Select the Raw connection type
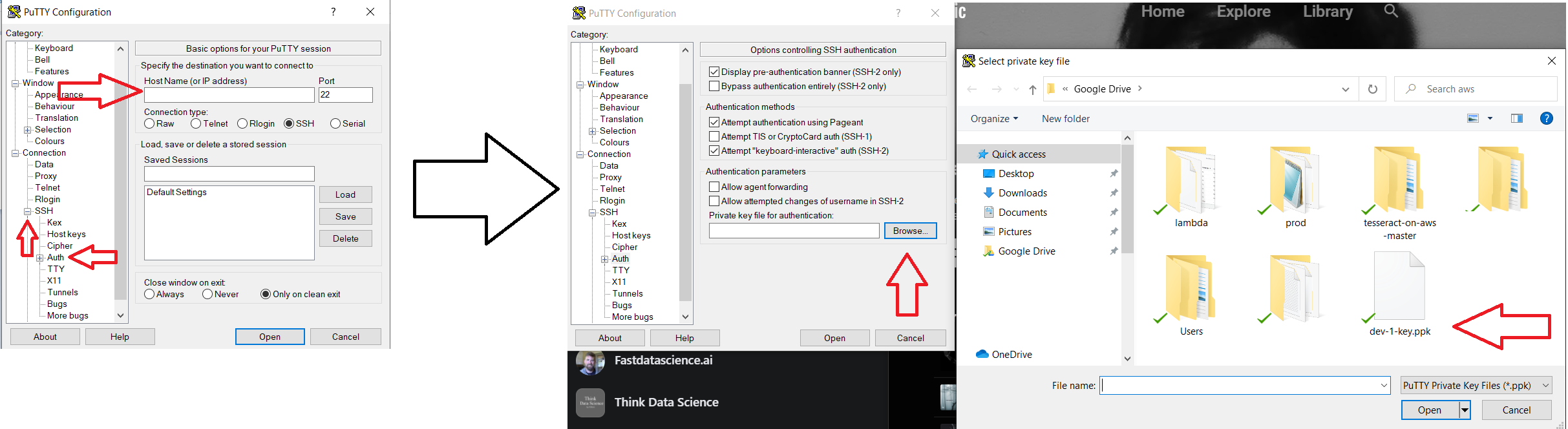Viewport: 1568px width, 429px height. pyautogui.click(x=149, y=123)
